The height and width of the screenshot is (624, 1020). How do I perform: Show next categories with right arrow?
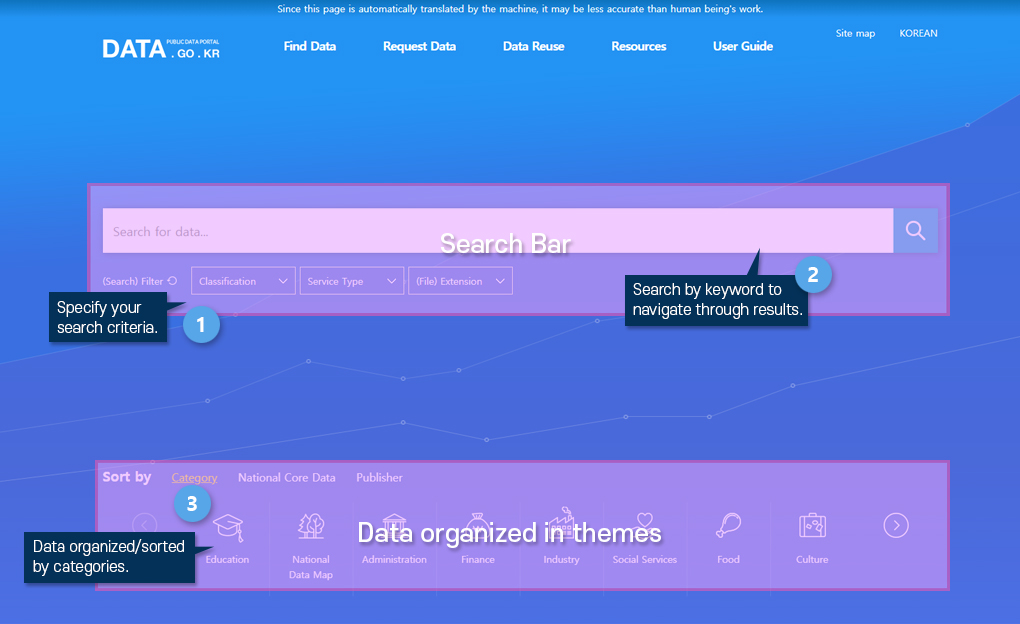pyautogui.click(x=896, y=525)
